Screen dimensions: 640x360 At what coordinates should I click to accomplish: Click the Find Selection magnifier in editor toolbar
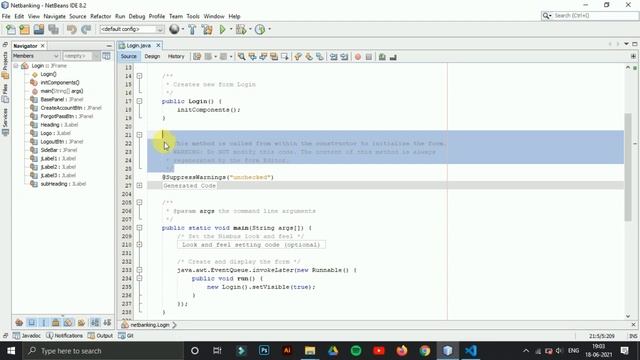pyautogui.click(x=242, y=57)
